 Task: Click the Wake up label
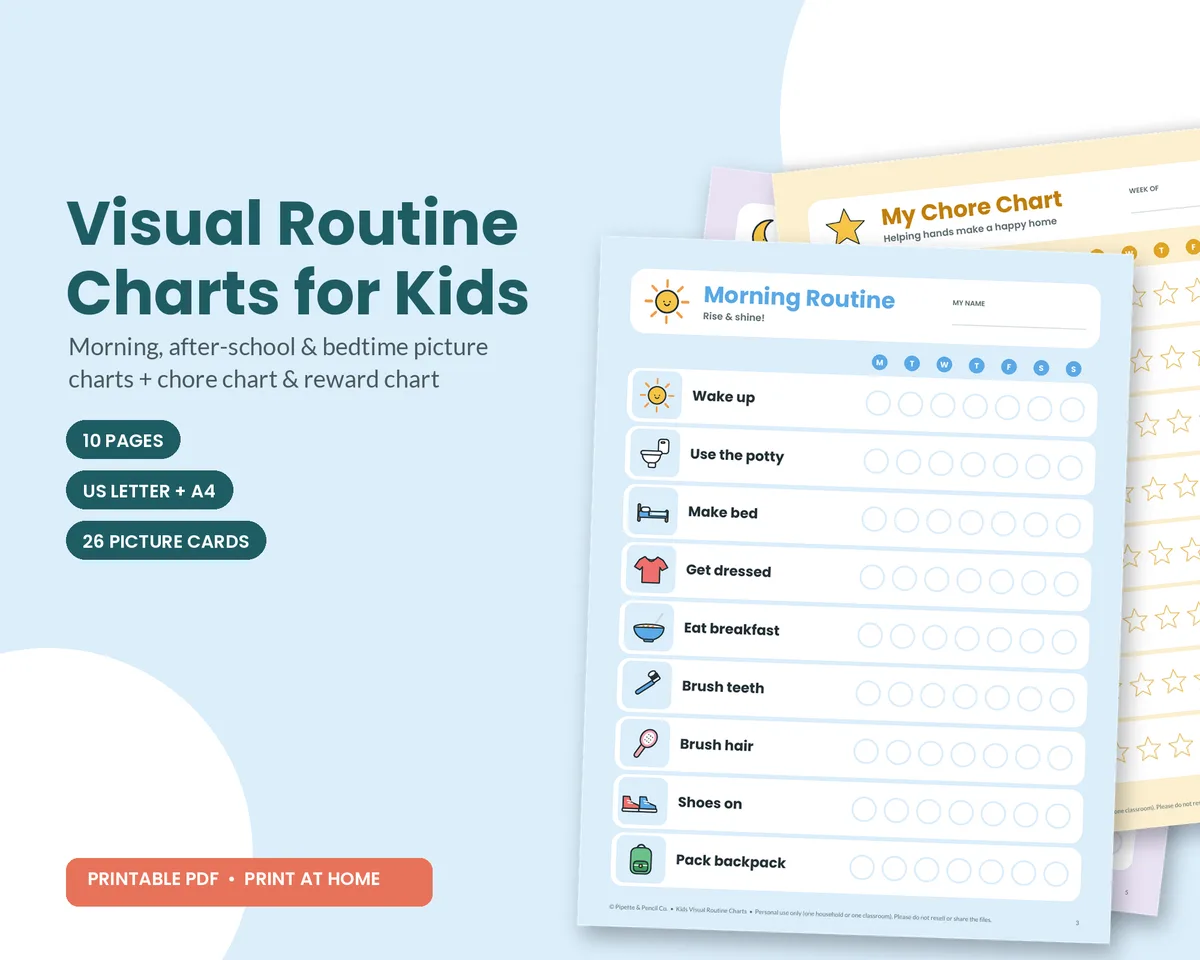click(723, 397)
